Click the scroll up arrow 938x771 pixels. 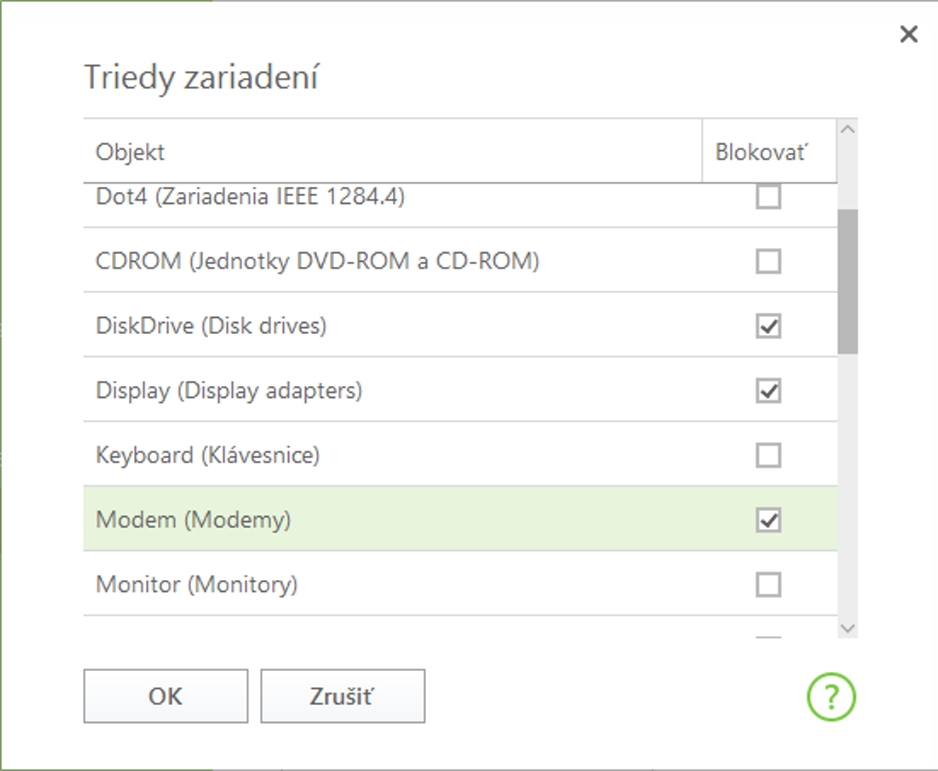(848, 130)
